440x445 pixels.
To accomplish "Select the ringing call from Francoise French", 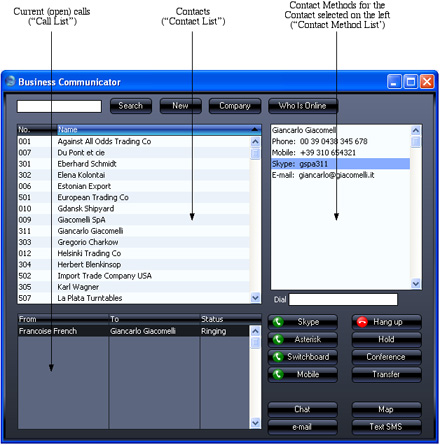I will point(133,331).
